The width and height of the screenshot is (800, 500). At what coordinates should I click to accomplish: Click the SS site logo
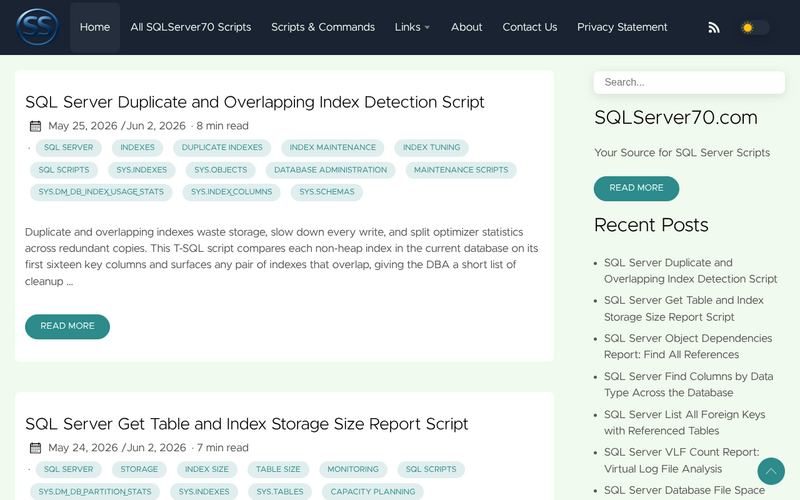[37, 27]
